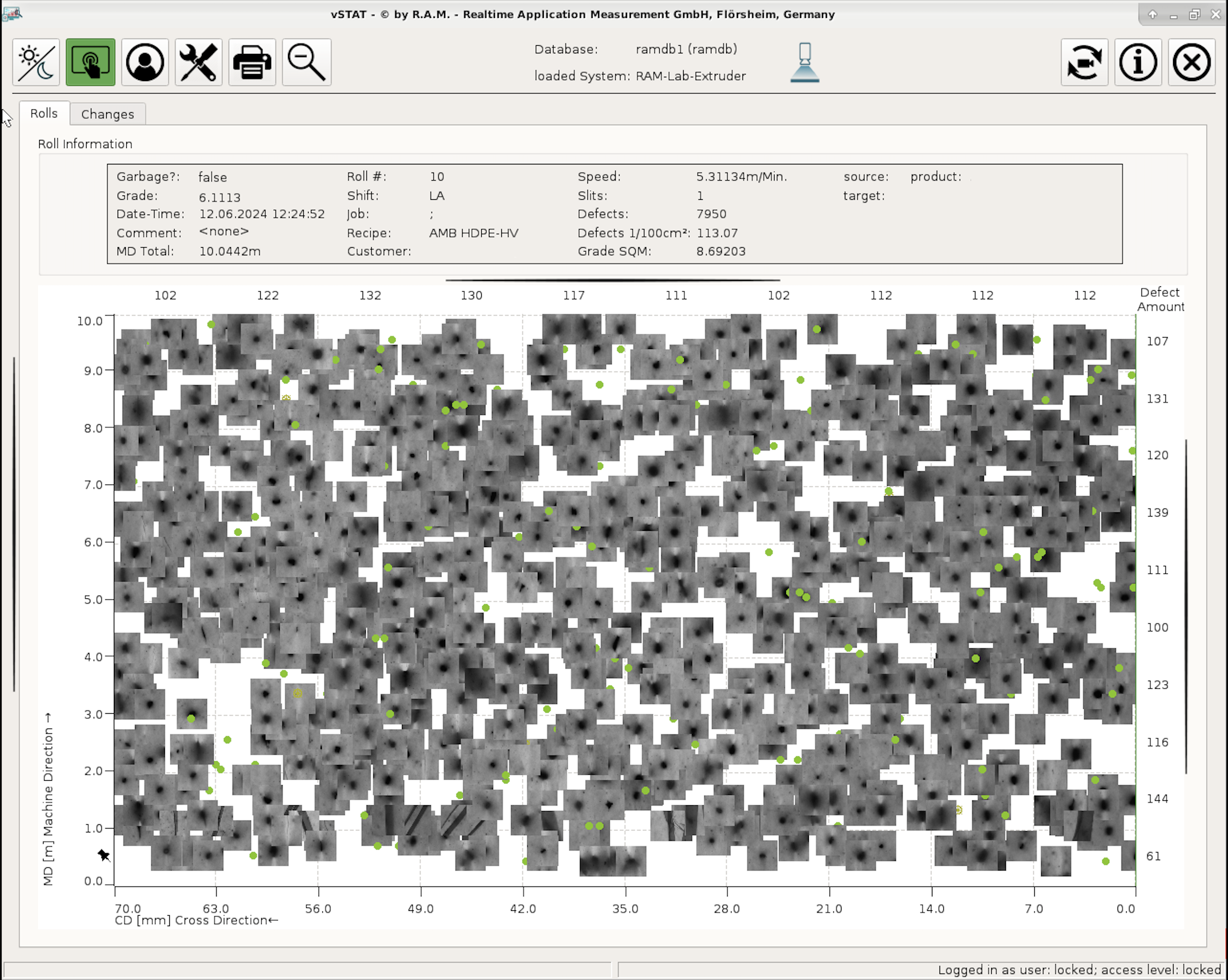This screenshot has height=980, width=1228.
Task: Switch to the Changes tab
Action: [108, 114]
